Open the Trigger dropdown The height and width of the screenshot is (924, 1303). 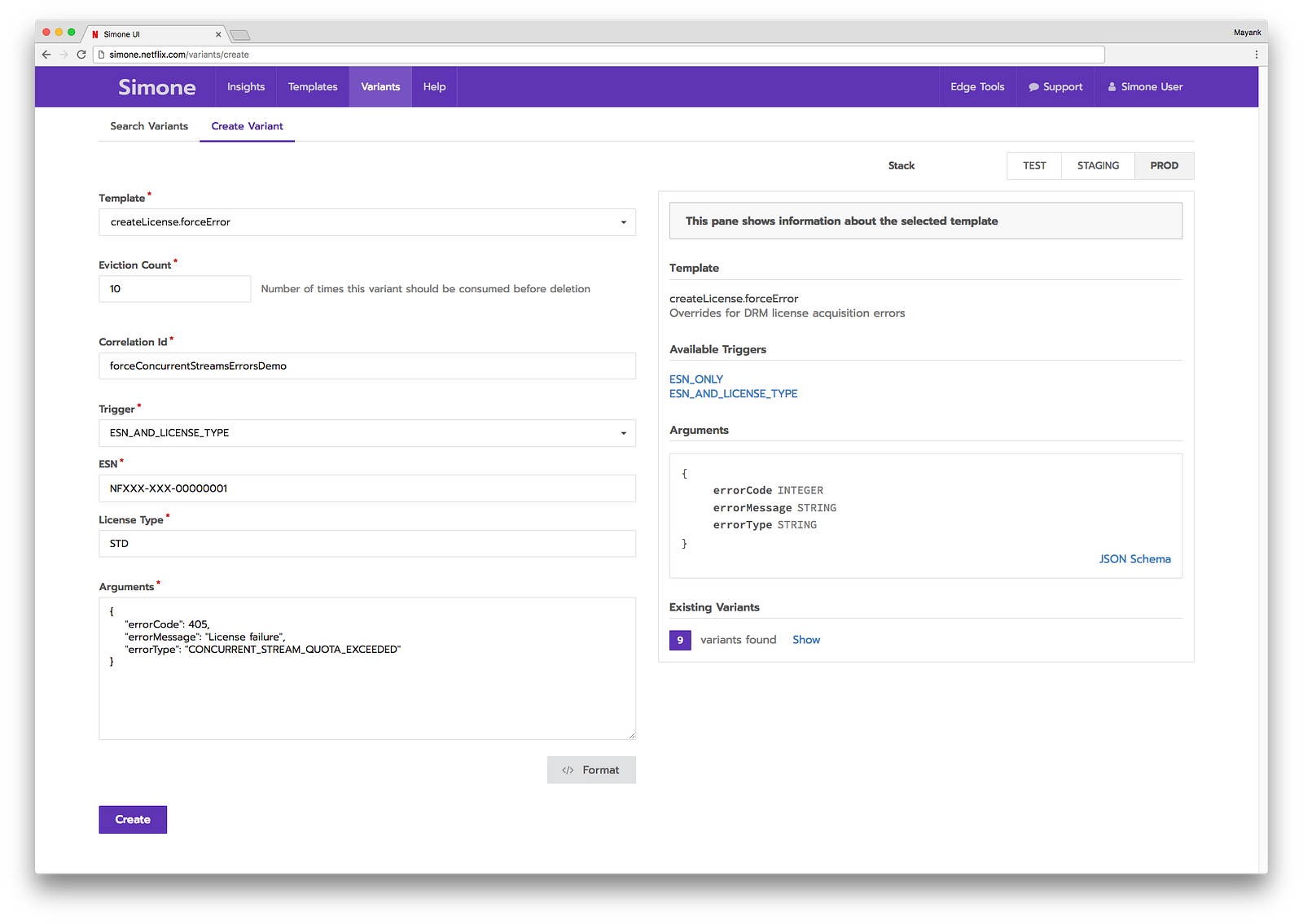367,433
